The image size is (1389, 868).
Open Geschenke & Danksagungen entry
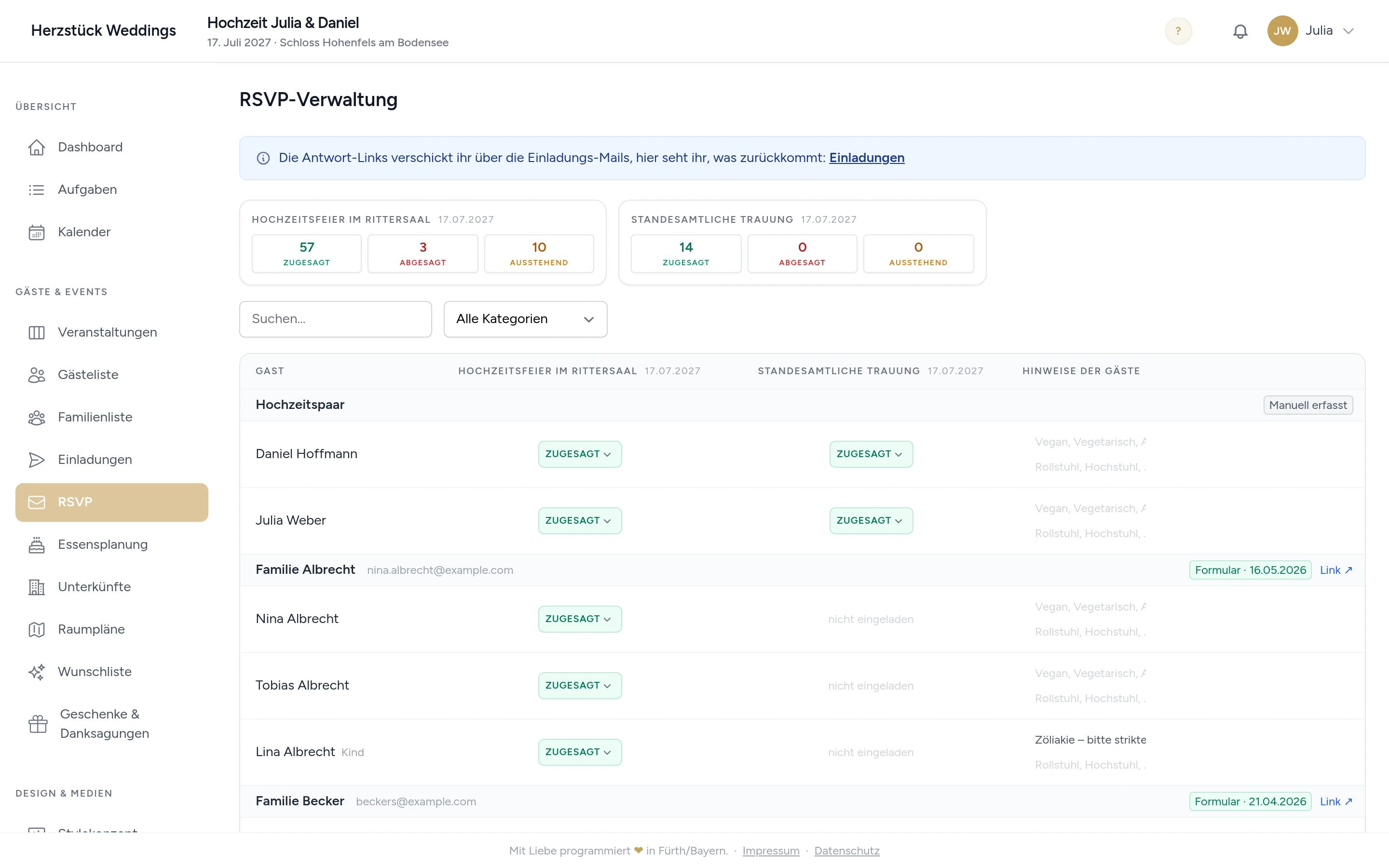tap(112, 724)
